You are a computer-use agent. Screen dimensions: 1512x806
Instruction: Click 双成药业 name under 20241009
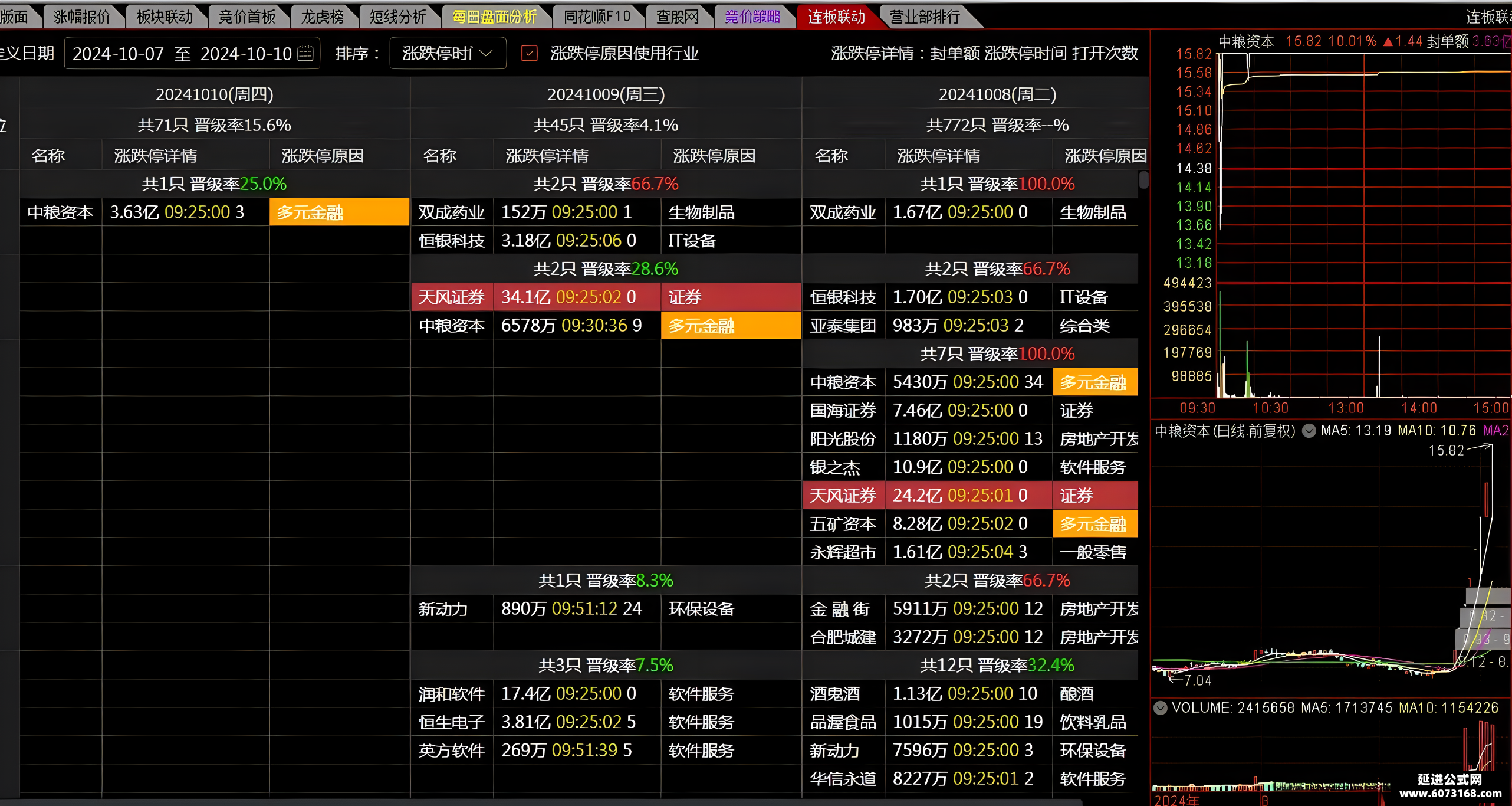451,212
